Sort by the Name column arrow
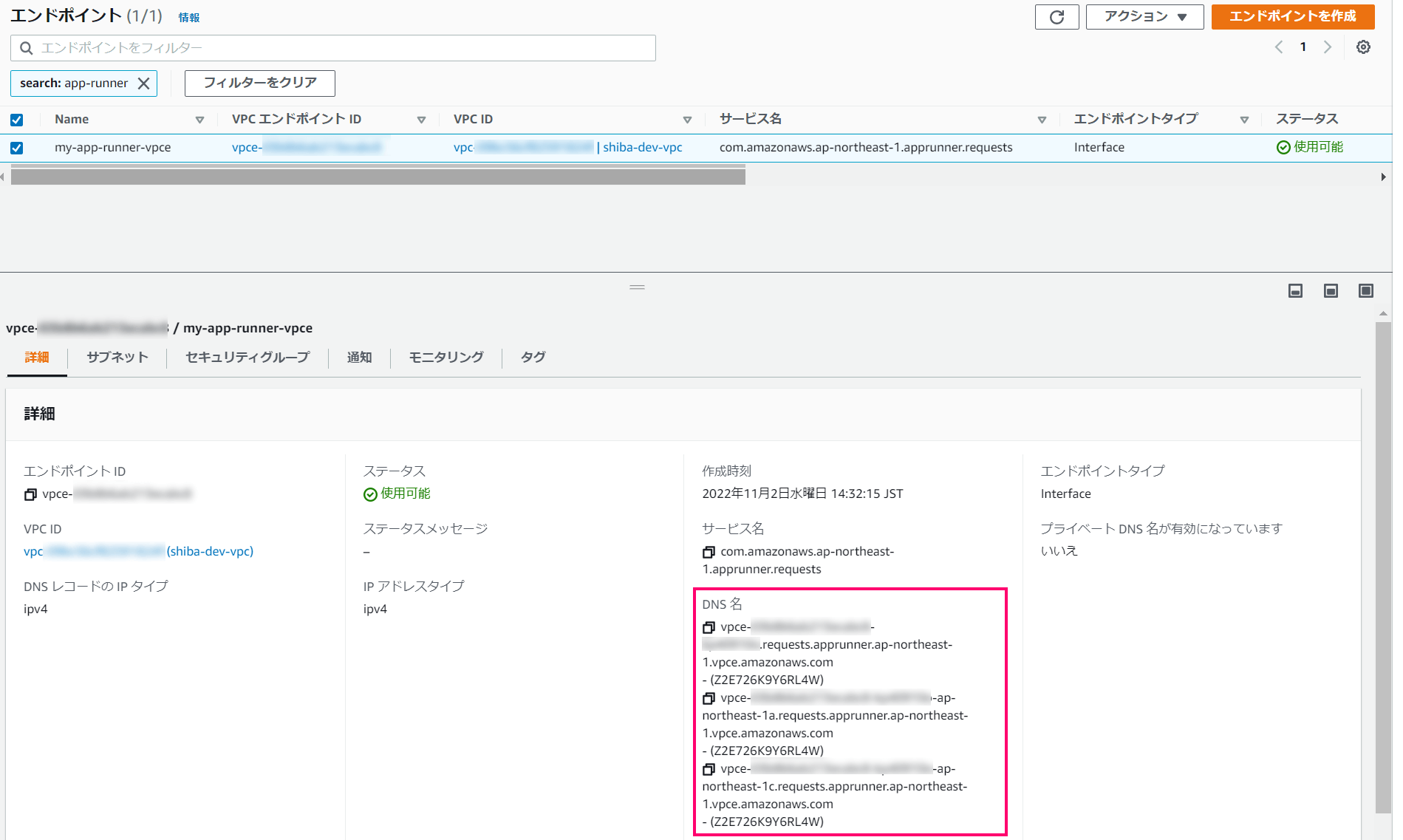Viewport: 1403px width, 840px height. [199, 120]
